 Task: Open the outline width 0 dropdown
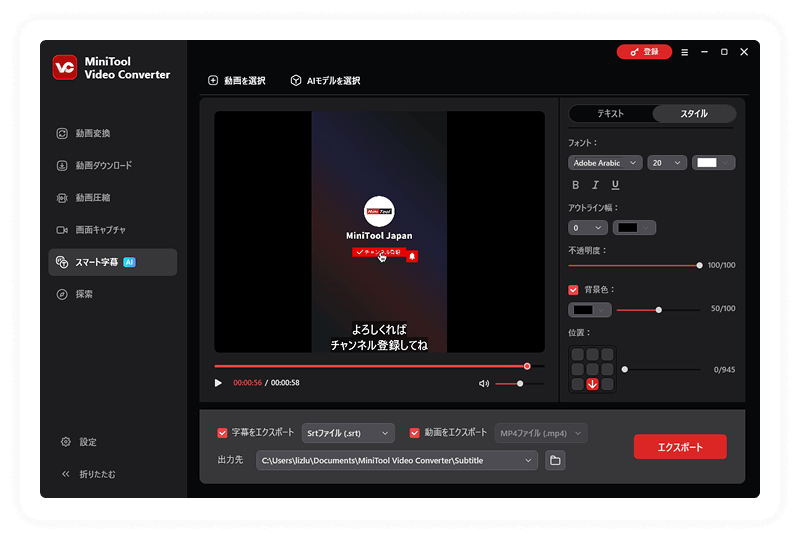[x=588, y=228]
